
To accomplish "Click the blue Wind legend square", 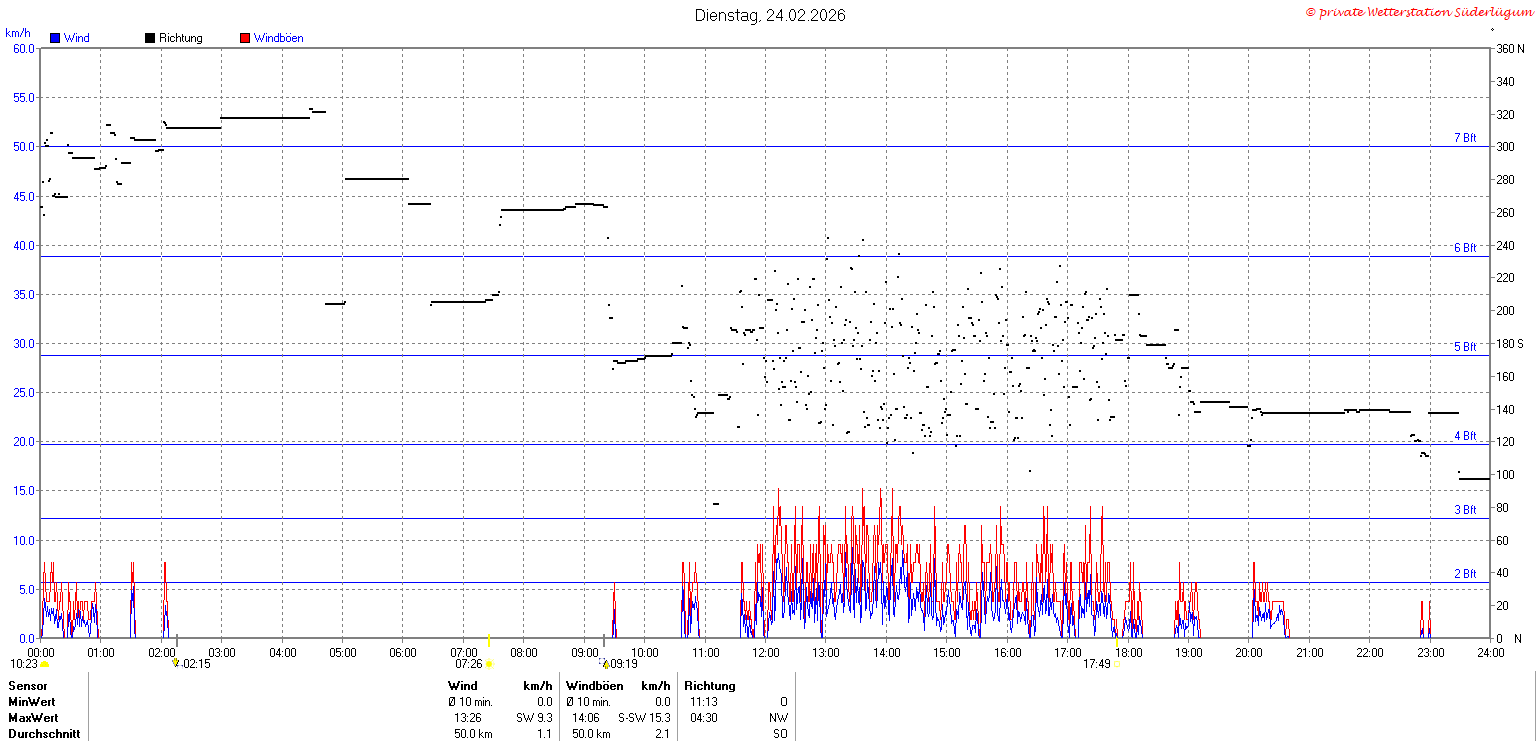I will click(x=55, y=38).
